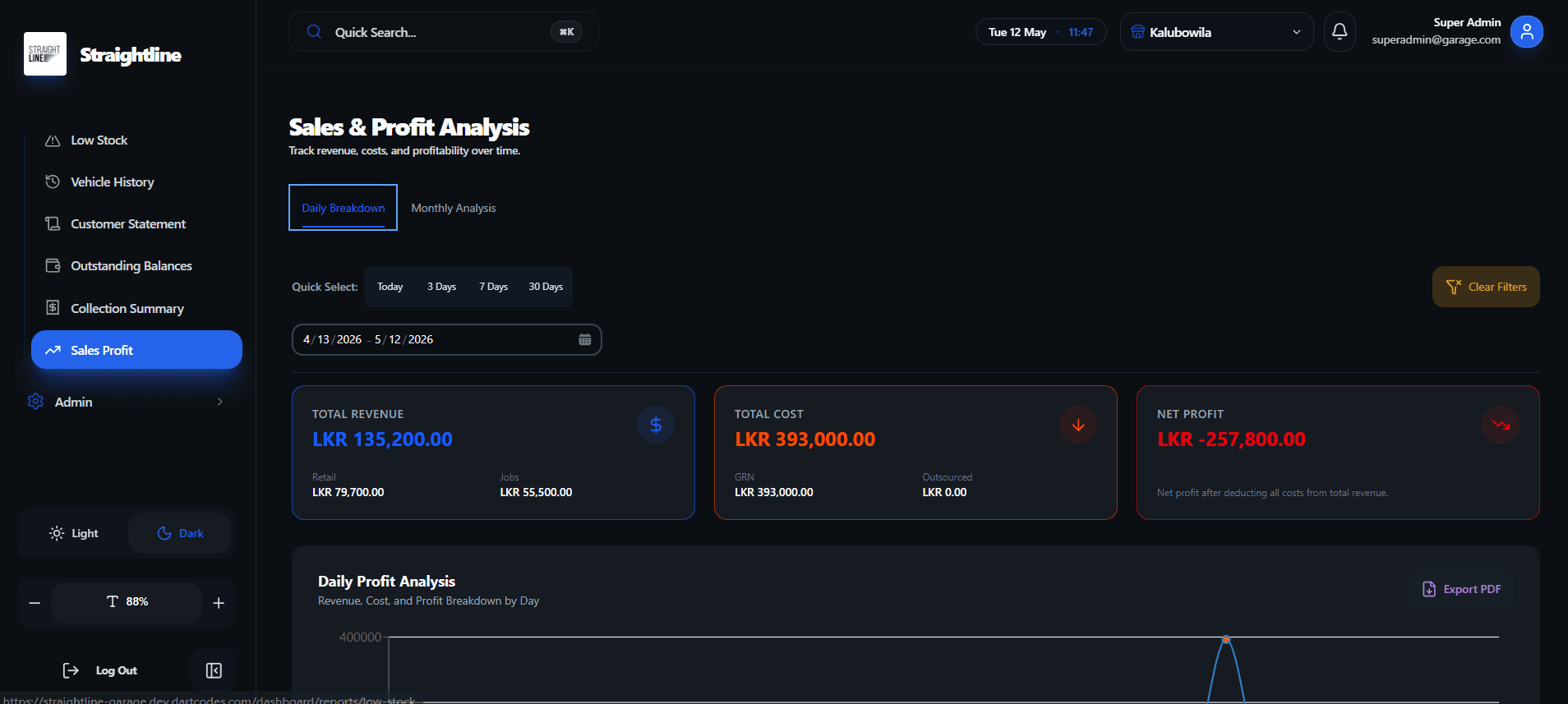Select the Daily Breakdown tab

[344, 208]
